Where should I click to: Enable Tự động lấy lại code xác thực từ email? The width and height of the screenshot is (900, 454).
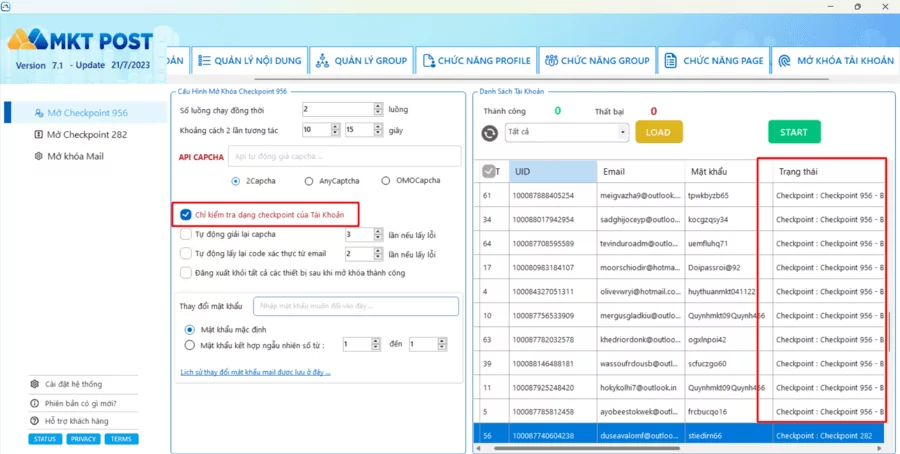(185, 253)
